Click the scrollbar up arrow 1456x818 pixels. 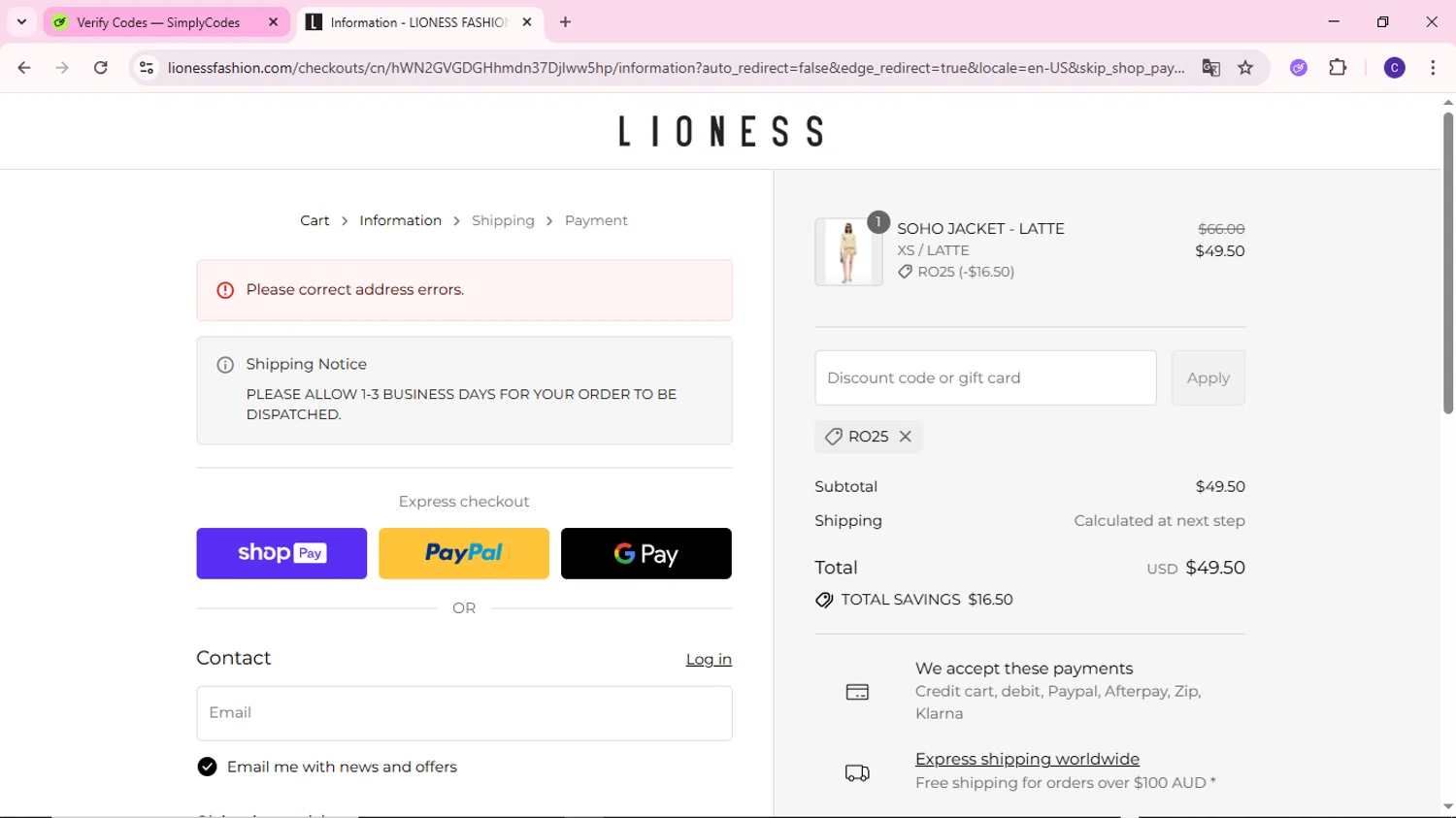(1447, 102)
